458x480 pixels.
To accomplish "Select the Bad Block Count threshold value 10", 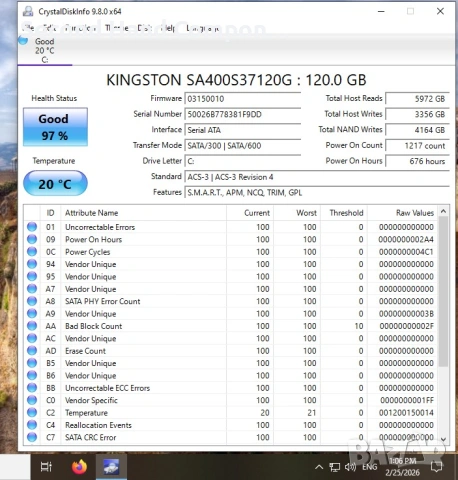I will tap(359, 326).
